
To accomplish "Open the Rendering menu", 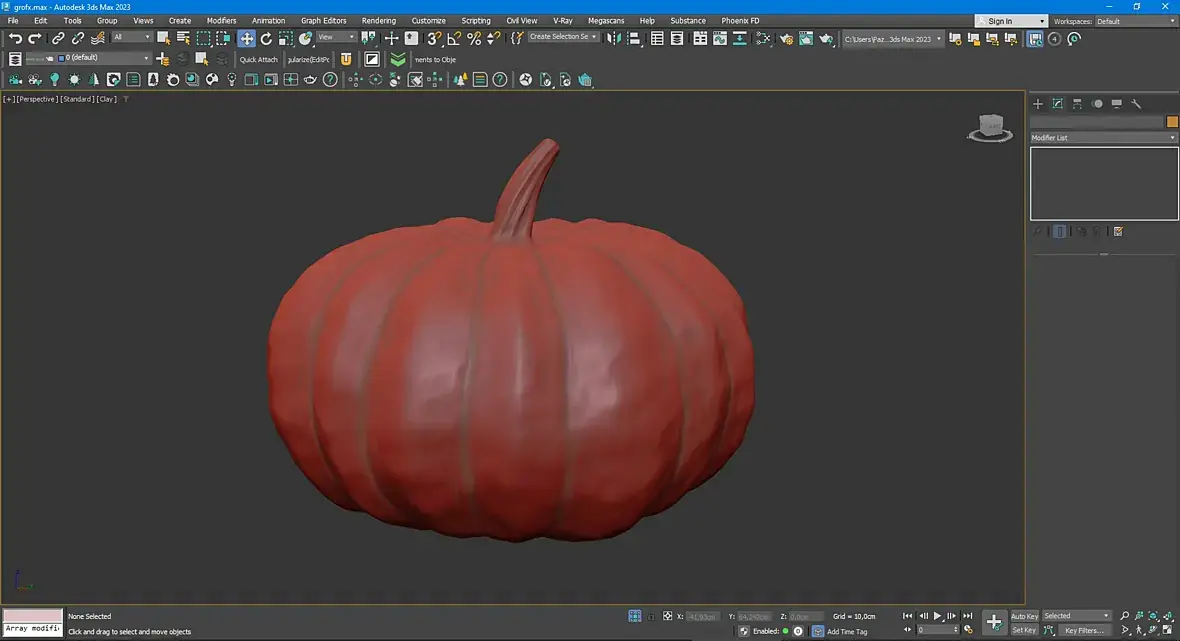I will coord(378,20).
